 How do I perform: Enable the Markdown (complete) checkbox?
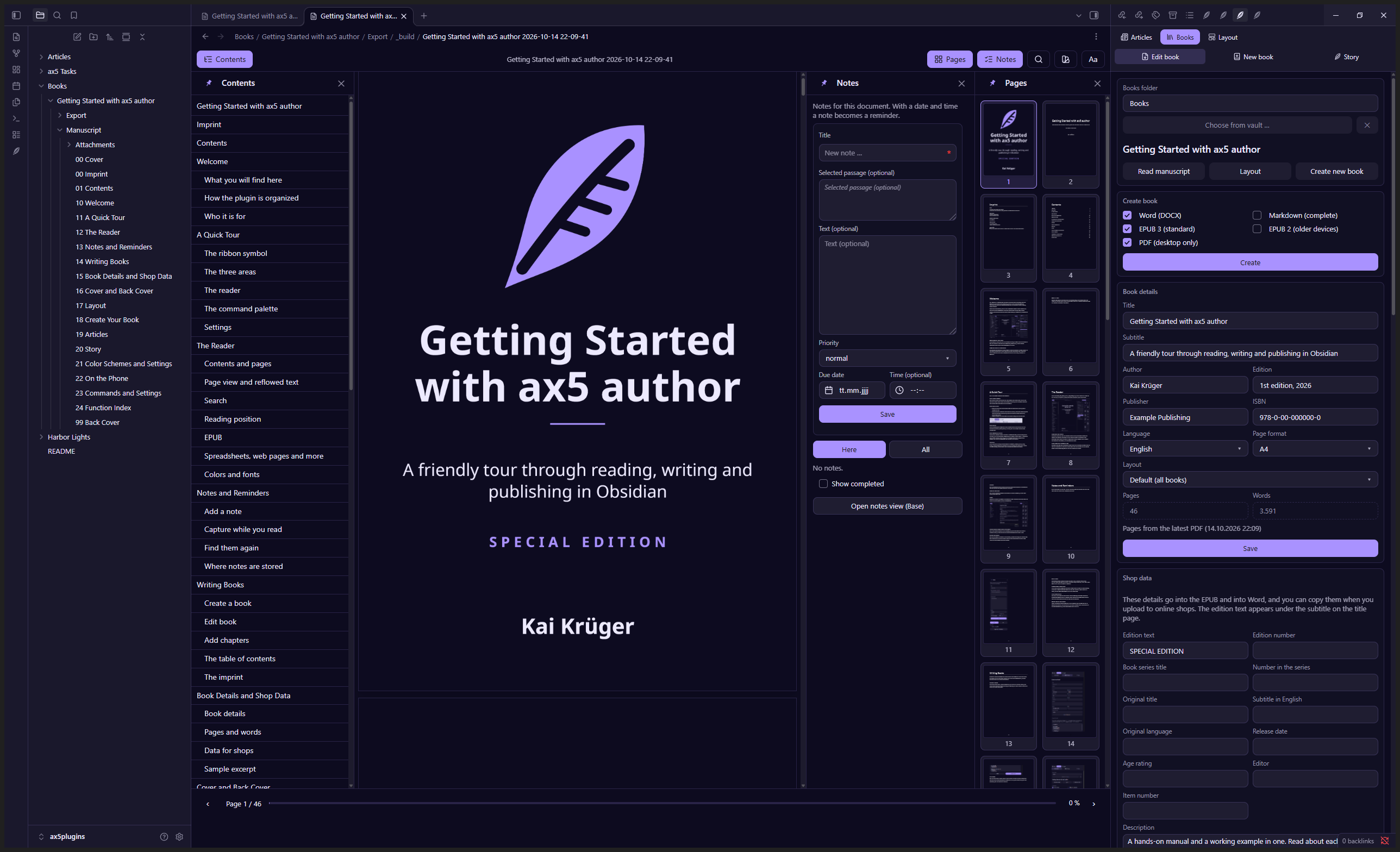(1258, 215)
